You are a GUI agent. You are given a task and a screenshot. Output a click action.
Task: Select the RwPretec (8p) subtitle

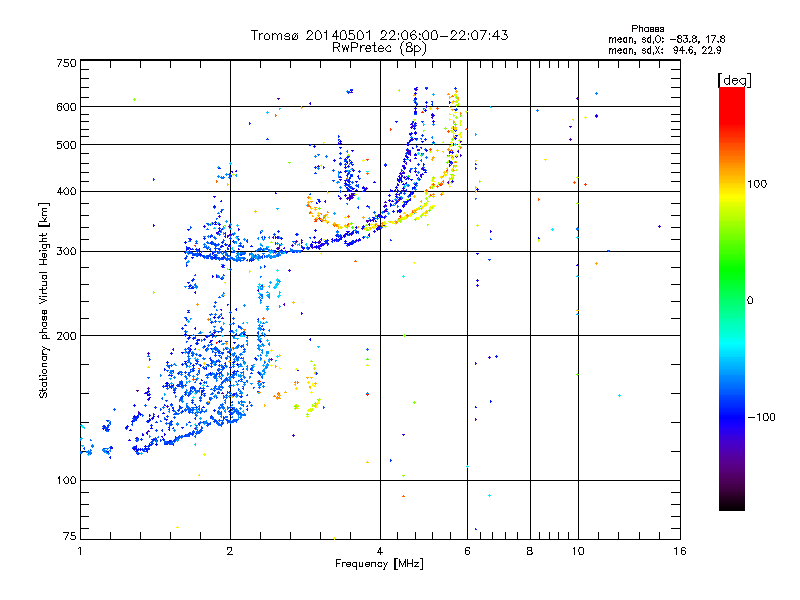[379, 48]
